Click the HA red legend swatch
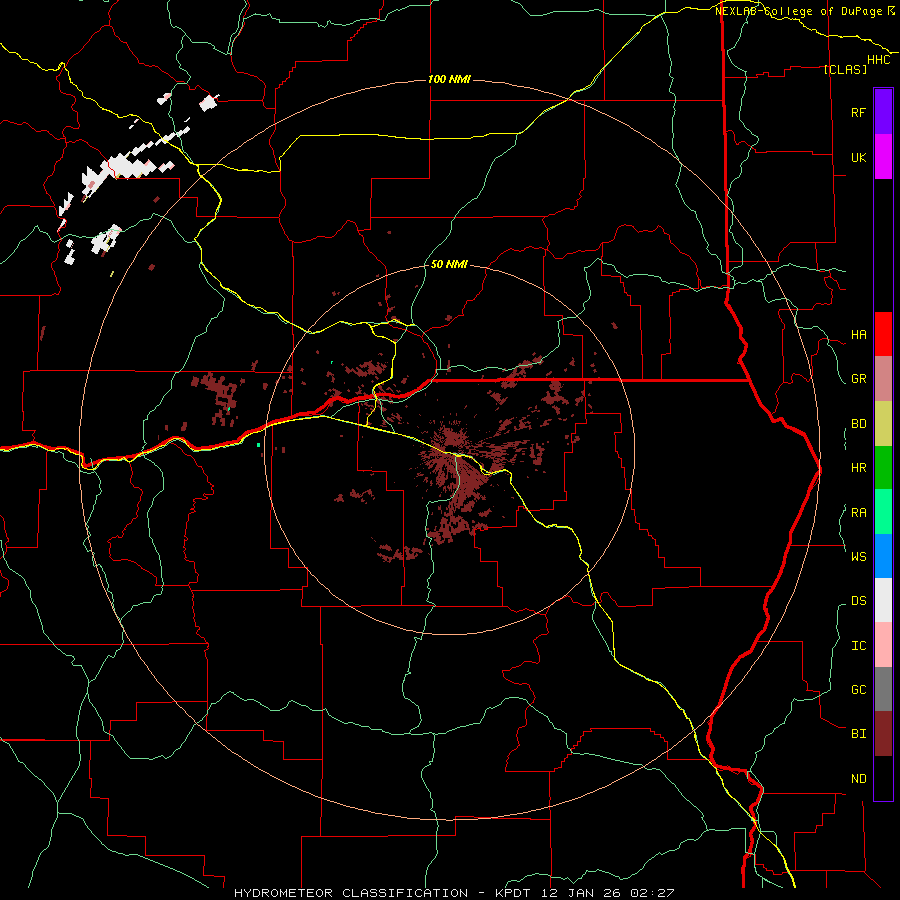 [x=883, y=334]
